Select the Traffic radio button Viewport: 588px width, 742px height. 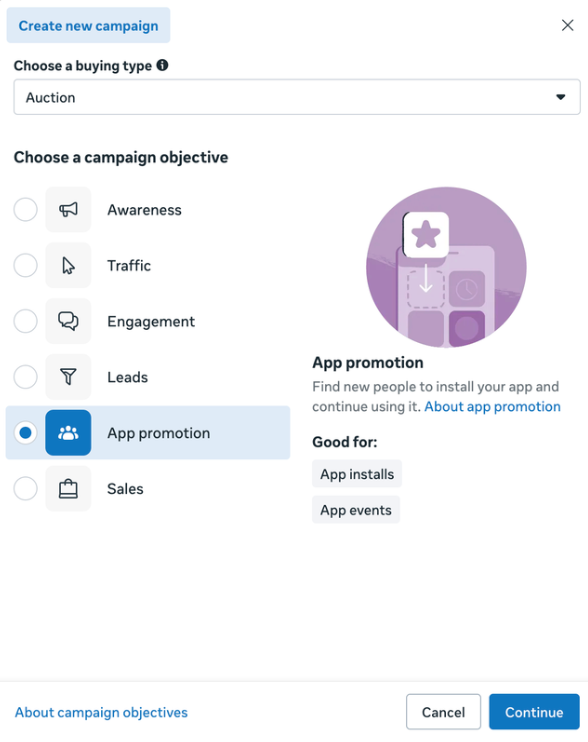point(26,265)
